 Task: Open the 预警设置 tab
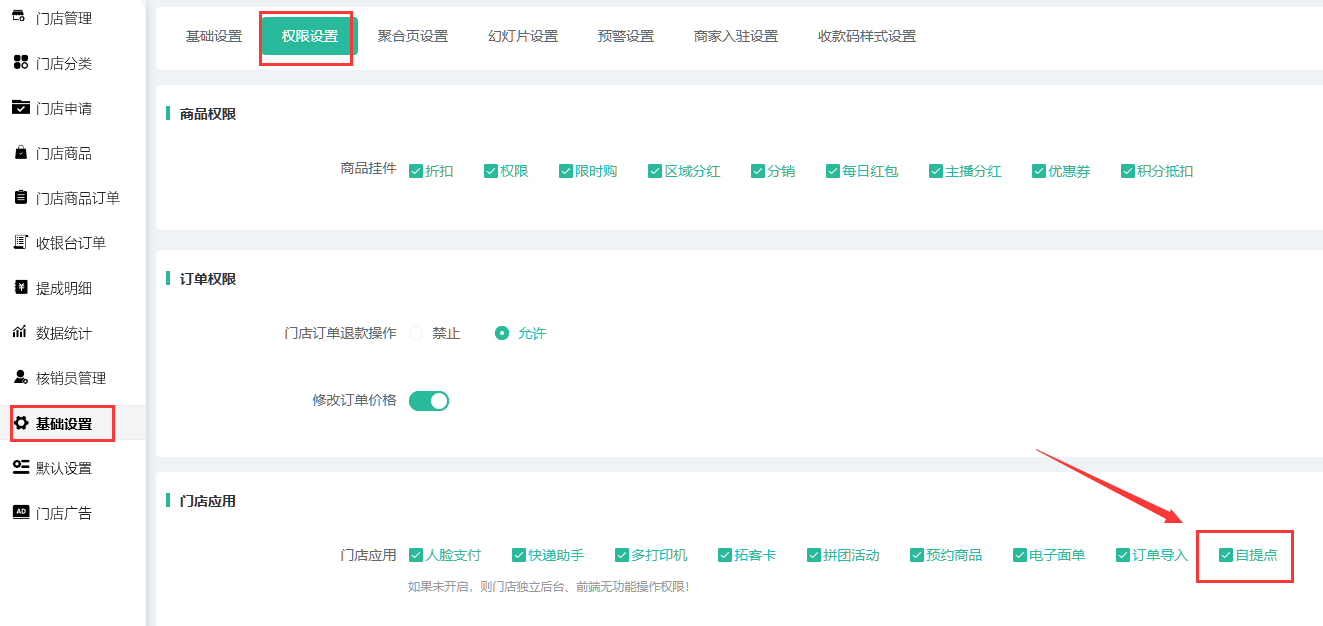coord(625,36)
